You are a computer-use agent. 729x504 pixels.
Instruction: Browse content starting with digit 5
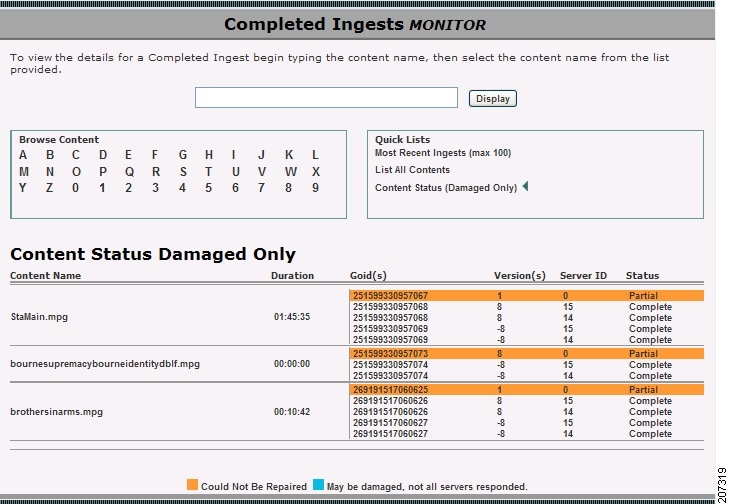(208, 188)
